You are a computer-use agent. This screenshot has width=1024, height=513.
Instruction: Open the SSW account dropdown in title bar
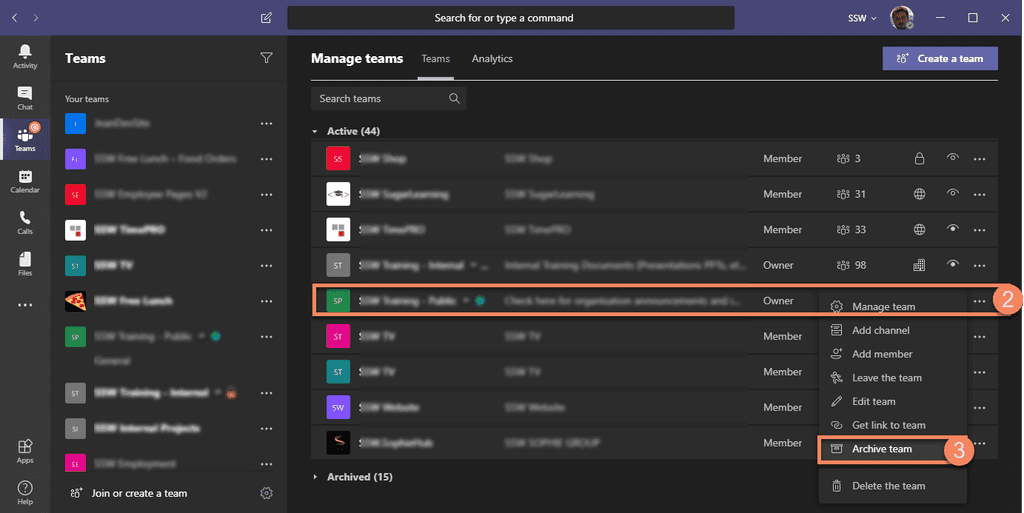tap(862, 18)
